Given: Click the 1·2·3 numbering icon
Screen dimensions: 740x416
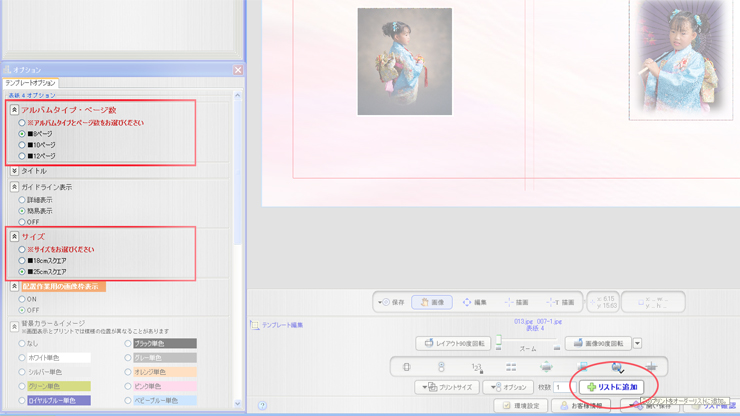Looking at the screenshot, I should pos(477,367).
